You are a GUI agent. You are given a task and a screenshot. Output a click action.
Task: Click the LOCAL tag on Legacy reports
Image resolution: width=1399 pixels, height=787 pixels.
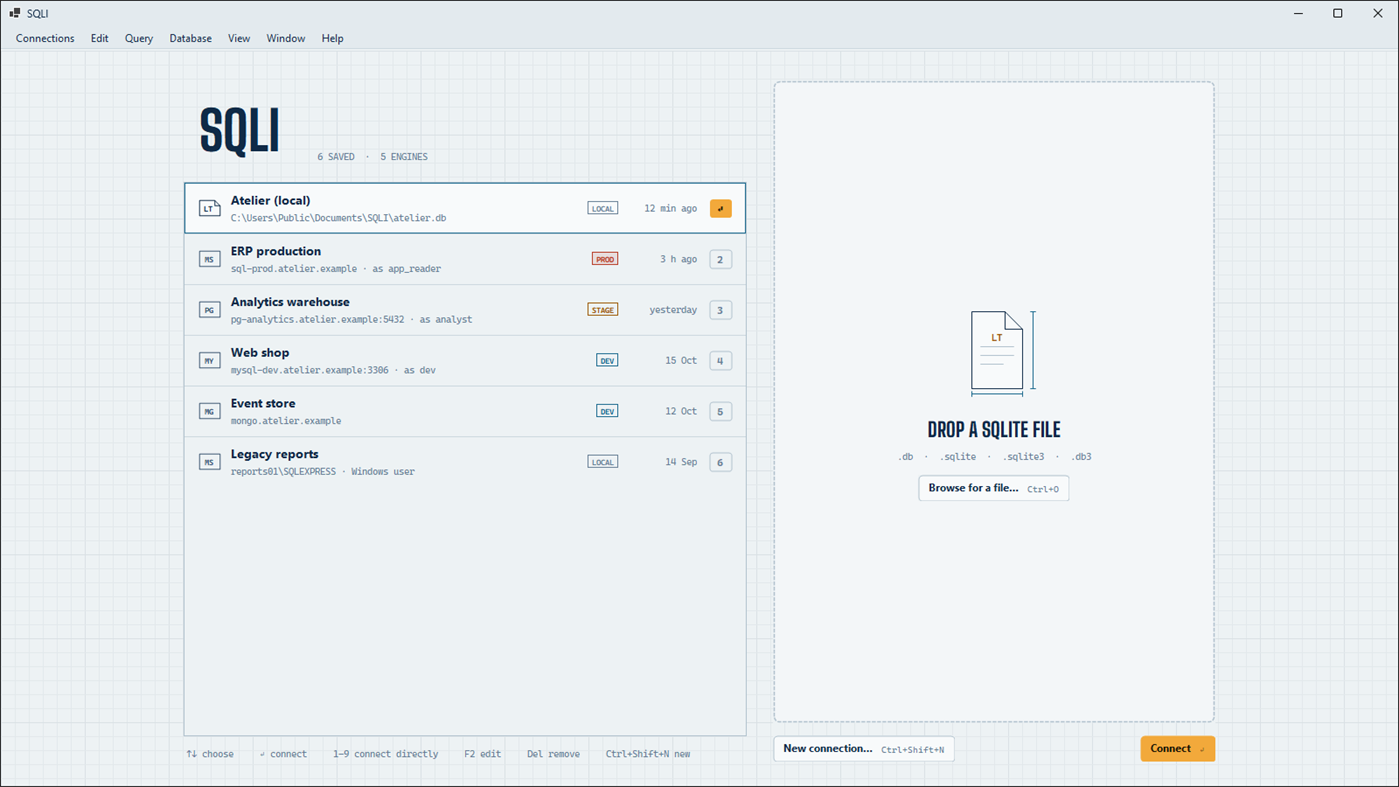coord(603,462)
